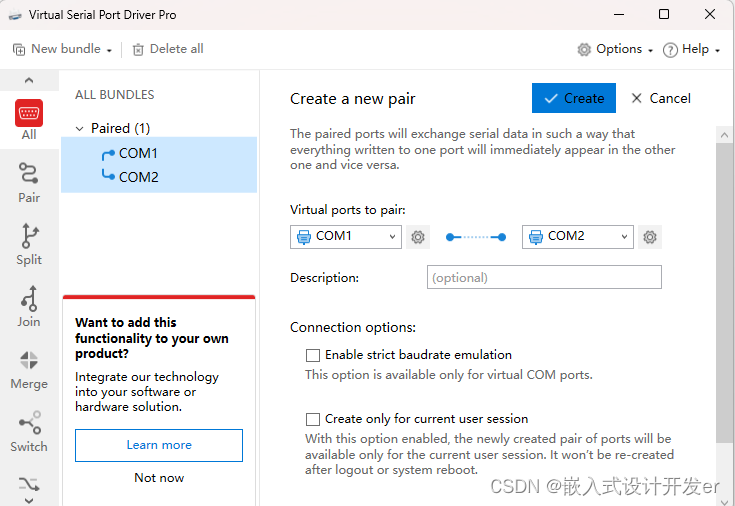The width and height of the screenshot is (735, 506).
Task: Open the Pair mode in sidebar
Action: pos(29,182)
